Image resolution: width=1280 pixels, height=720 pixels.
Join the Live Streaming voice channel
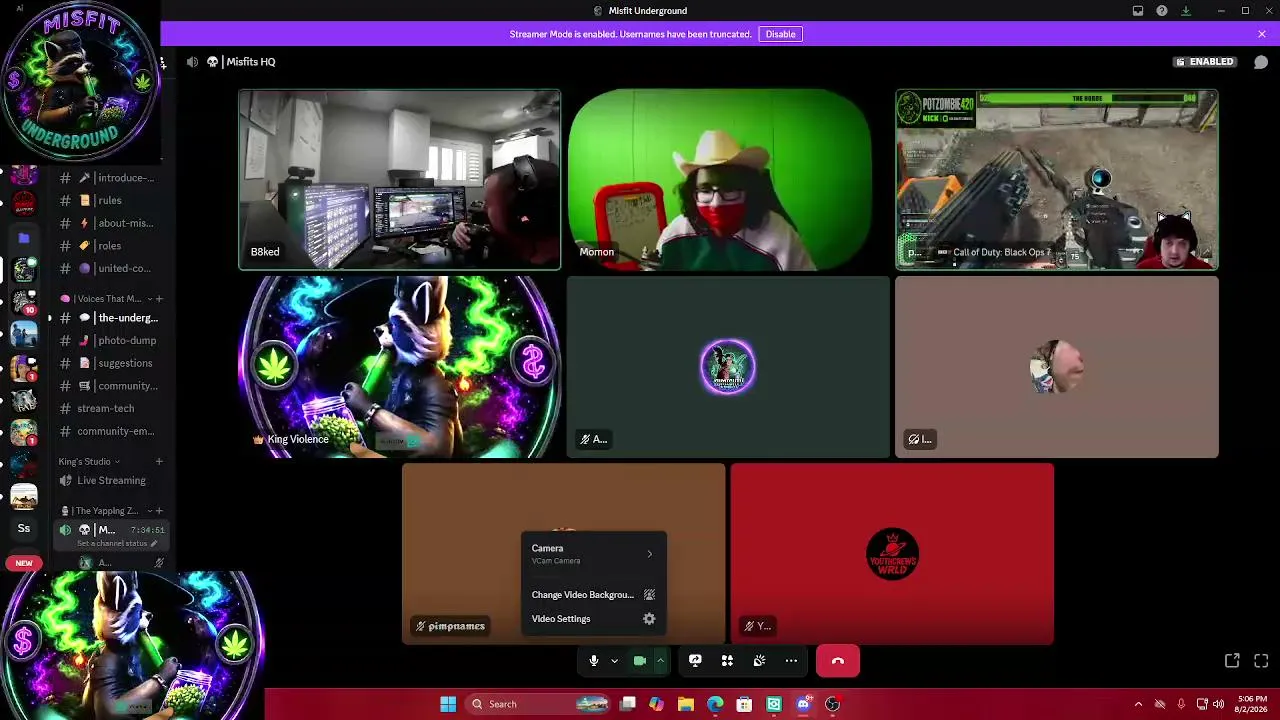pyautogui.click(x=110, y=480)
